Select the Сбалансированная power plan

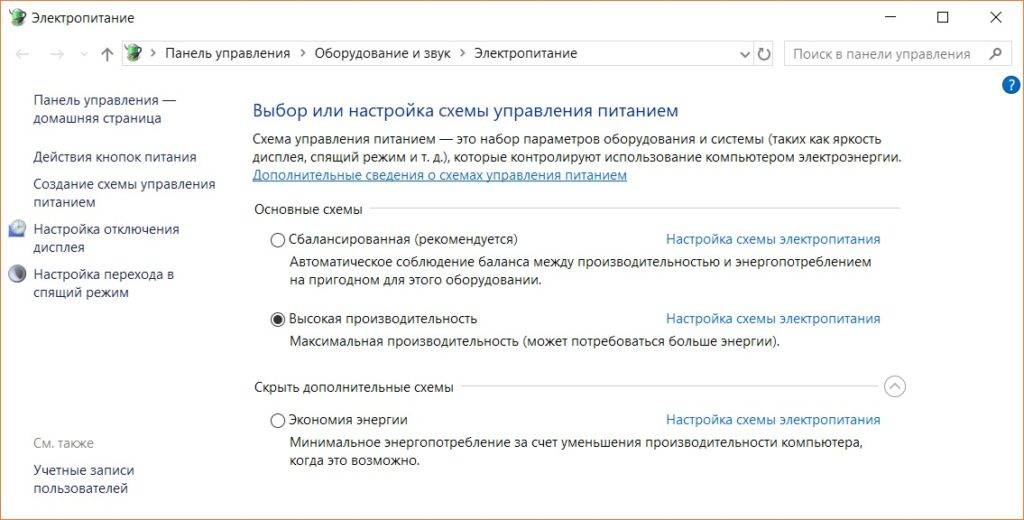tap(278, 240)
